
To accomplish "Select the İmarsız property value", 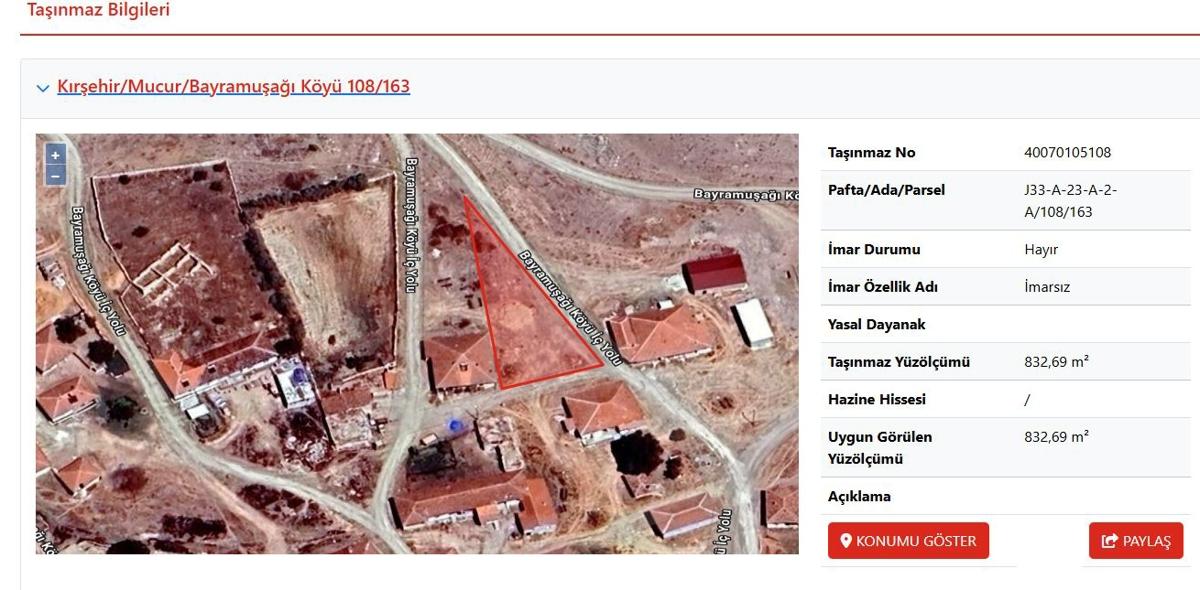I will coord(1047,287).
